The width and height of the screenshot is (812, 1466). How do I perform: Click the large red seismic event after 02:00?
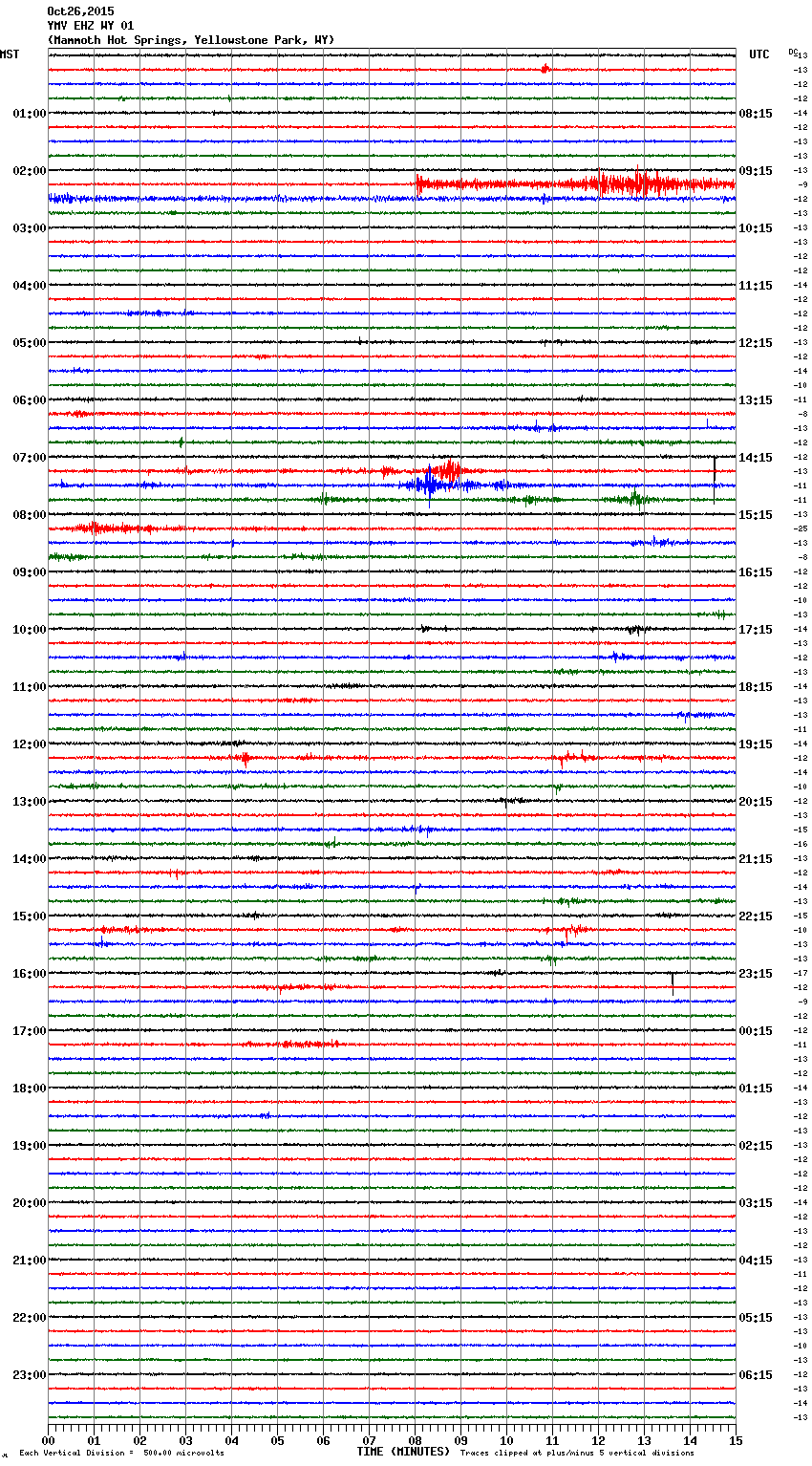click(575, 183)
